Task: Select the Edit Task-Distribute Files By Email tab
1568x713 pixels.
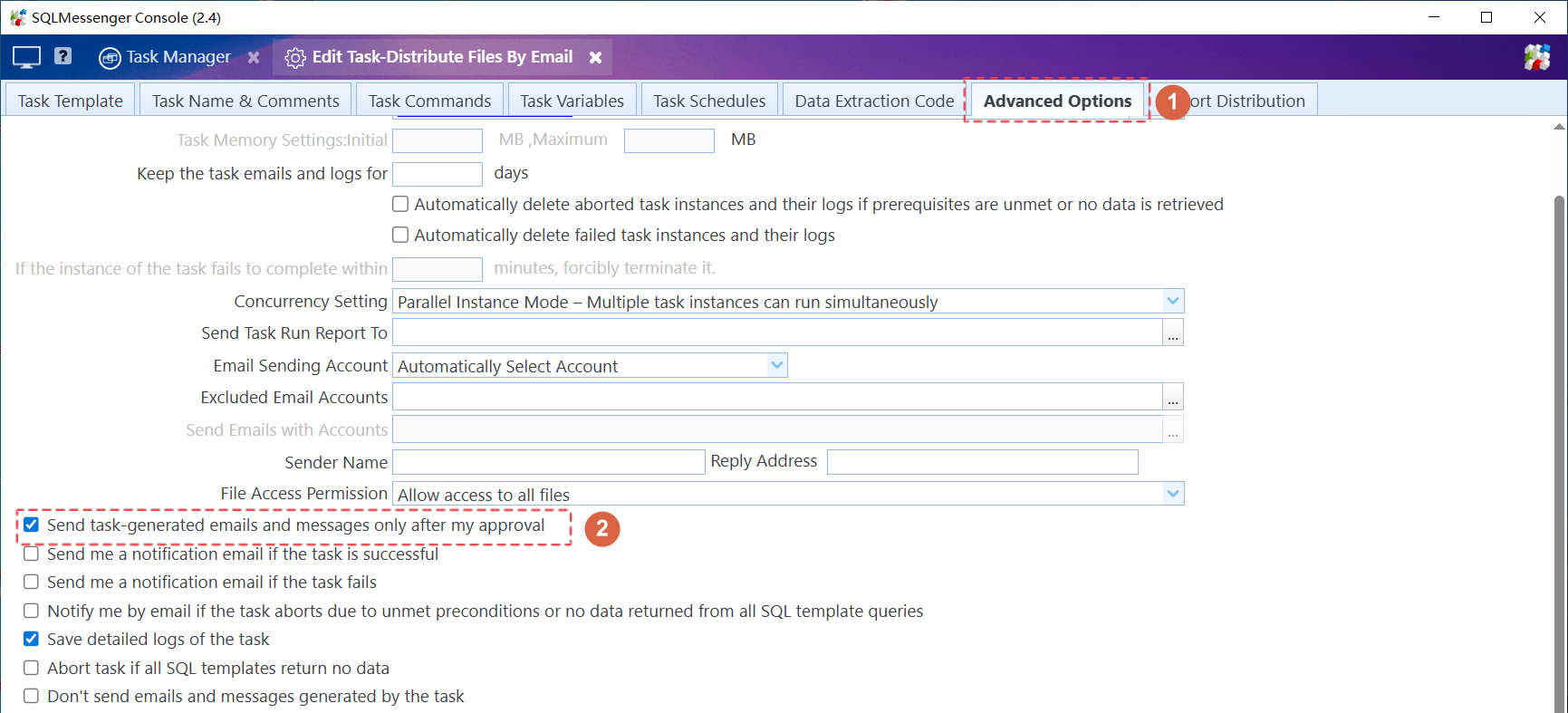Action: click(443, 57)
